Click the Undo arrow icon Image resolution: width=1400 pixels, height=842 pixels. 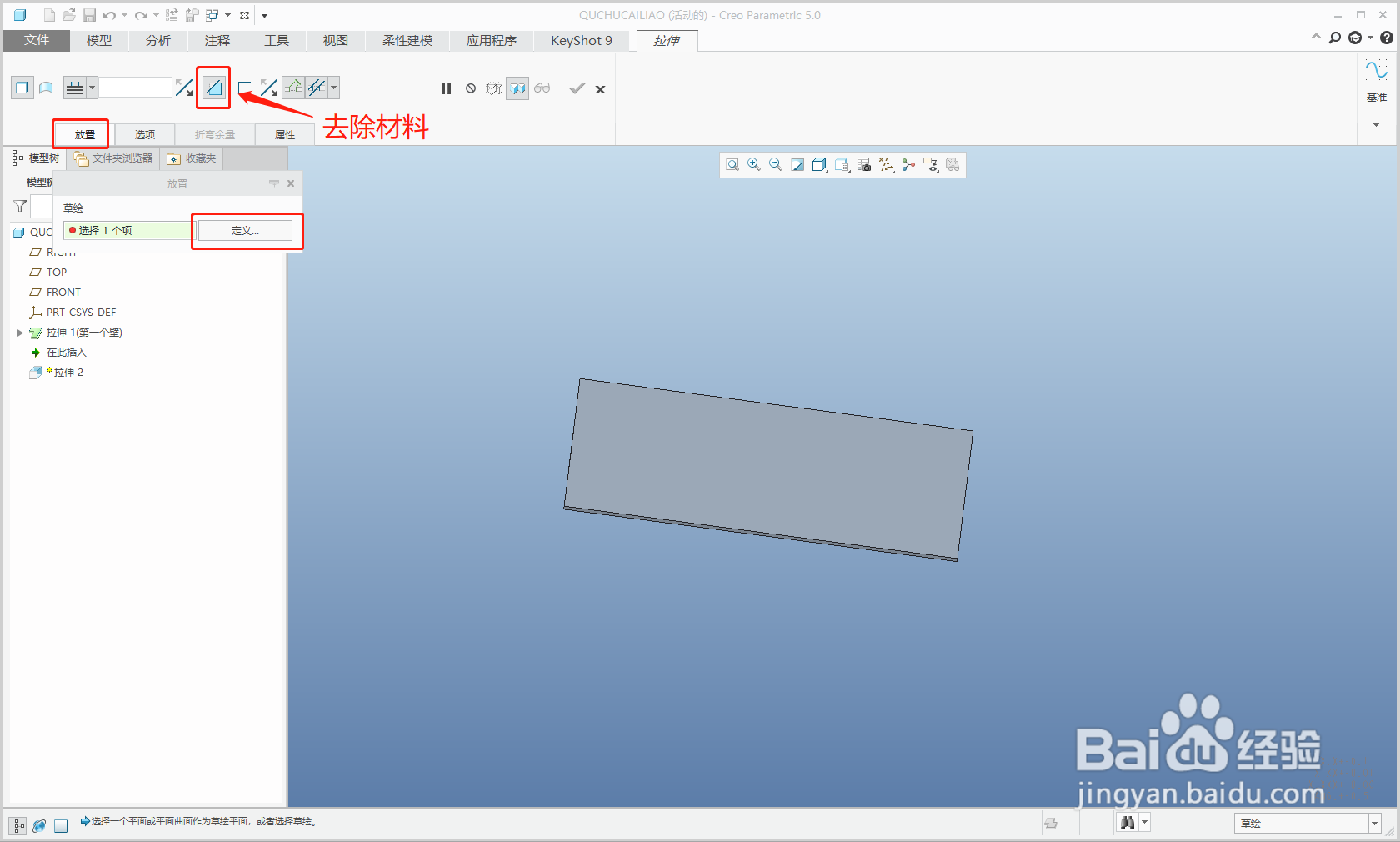pyautogui.click(x=109, y=15)
